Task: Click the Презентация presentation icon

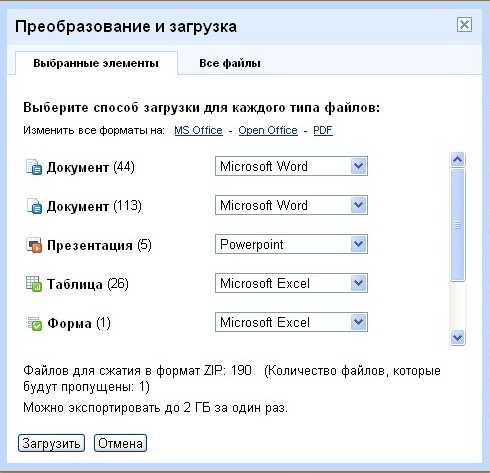Action: [x=34, y=245]
